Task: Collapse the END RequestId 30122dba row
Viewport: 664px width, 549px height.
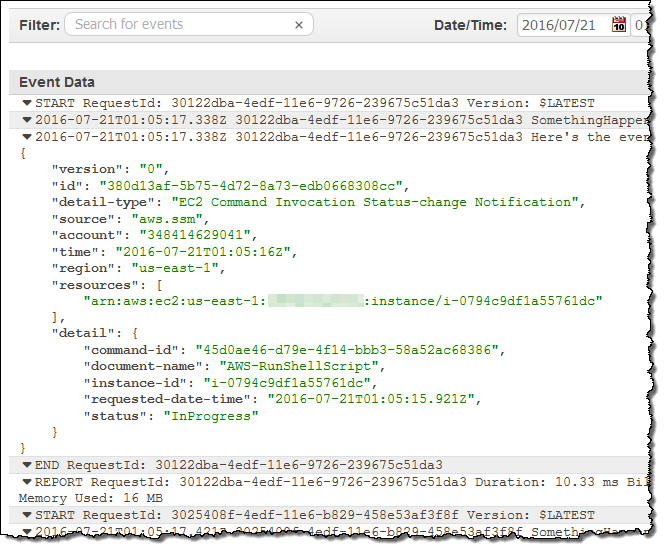Action: 27,465
